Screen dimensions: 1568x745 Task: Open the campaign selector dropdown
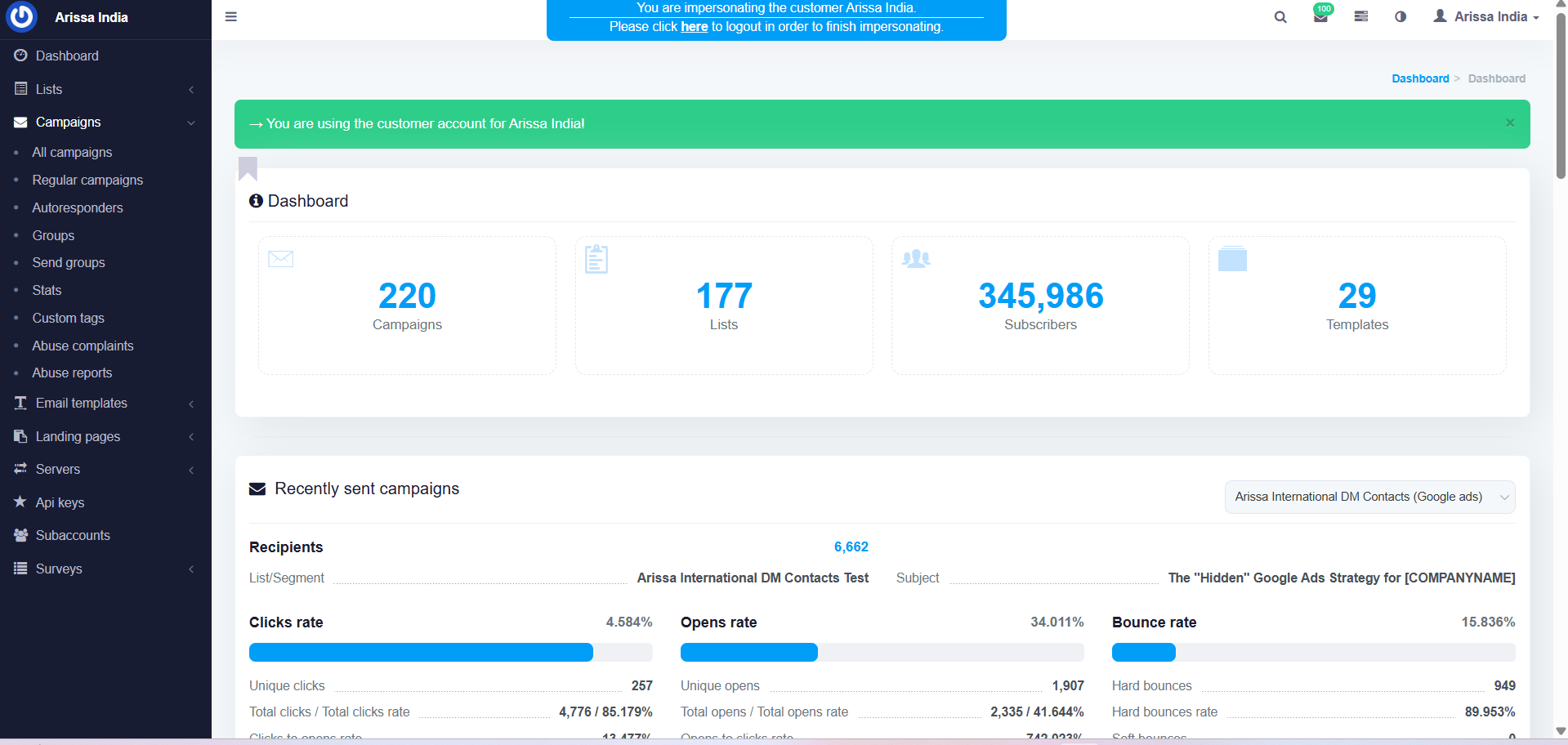(x=1369, y=497)
